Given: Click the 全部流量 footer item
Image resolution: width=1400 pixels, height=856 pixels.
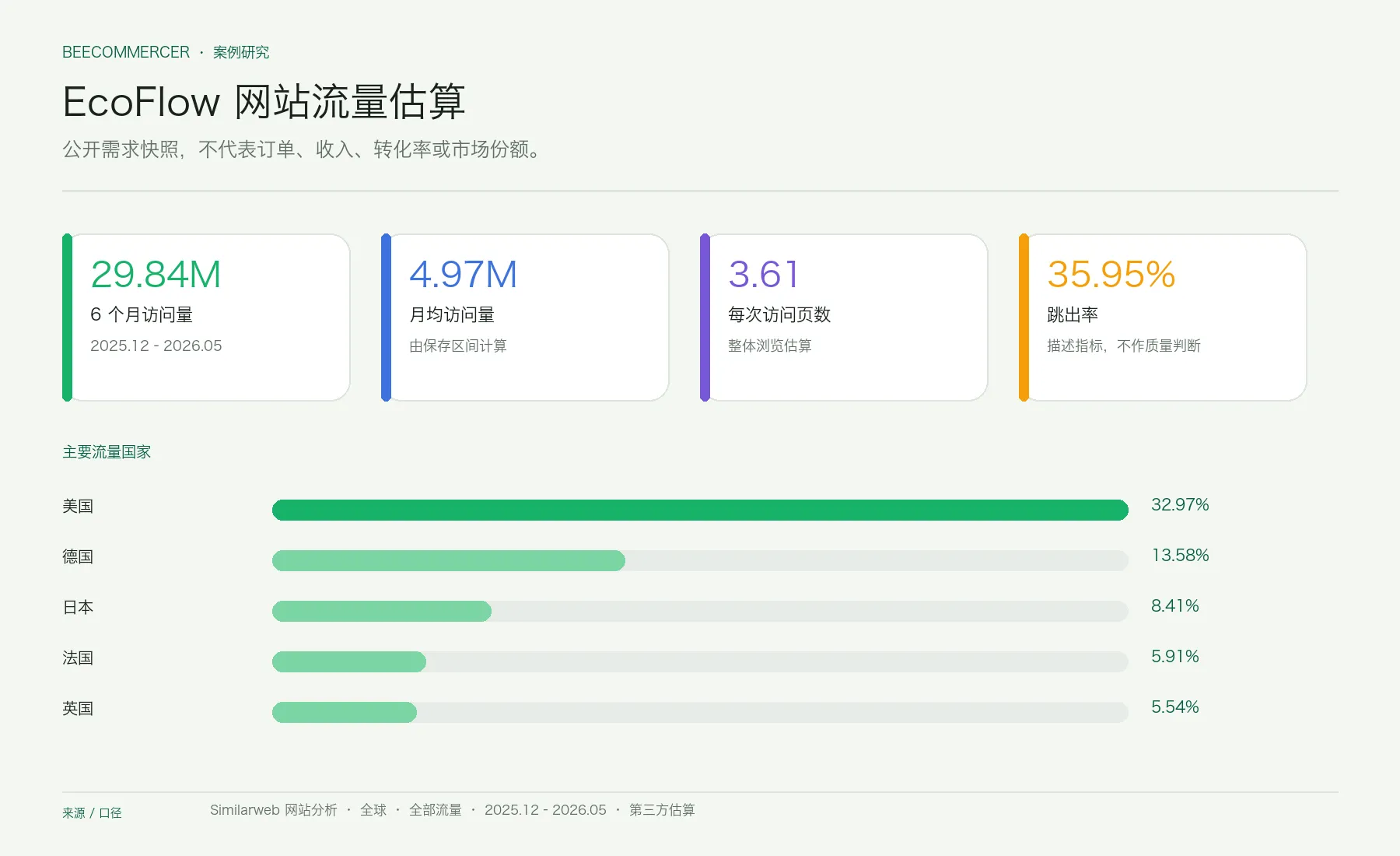Looking at the screenshot, I should tap(436, 810).
